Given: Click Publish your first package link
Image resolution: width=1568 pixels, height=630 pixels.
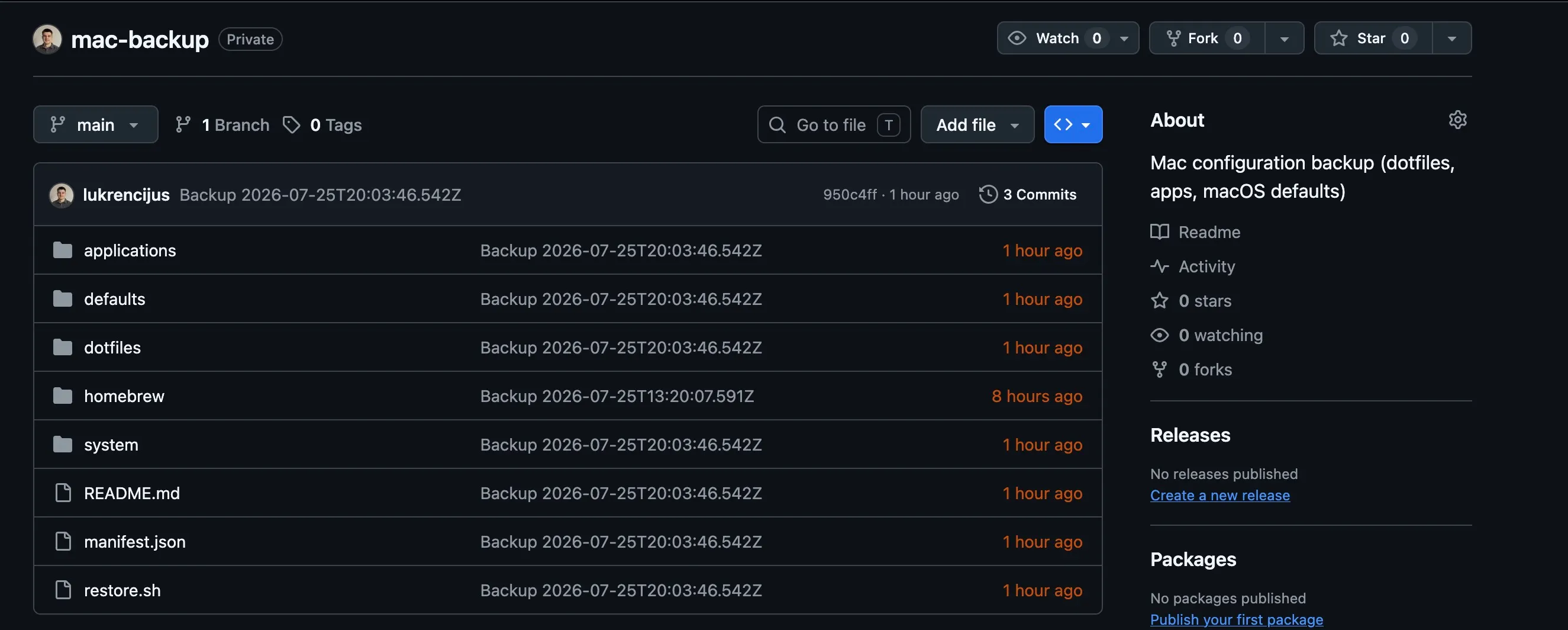Looking at the screenshot, I should 1236,620.
